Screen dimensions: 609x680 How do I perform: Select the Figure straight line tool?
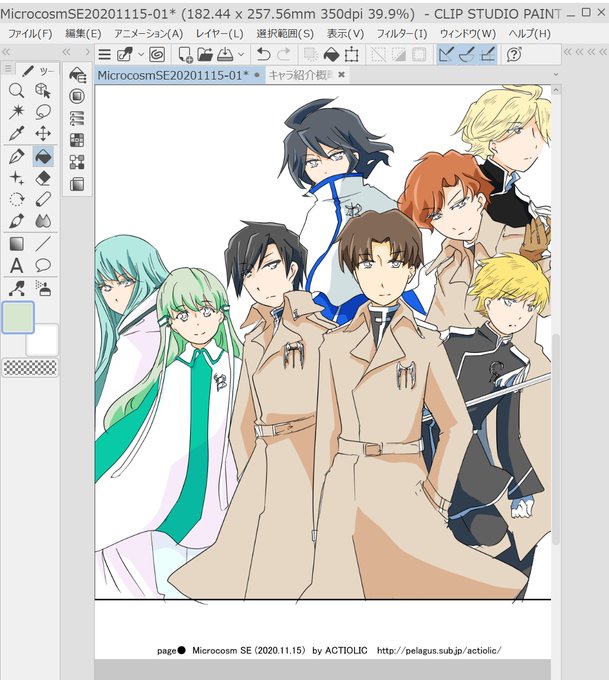coord(43,244)
